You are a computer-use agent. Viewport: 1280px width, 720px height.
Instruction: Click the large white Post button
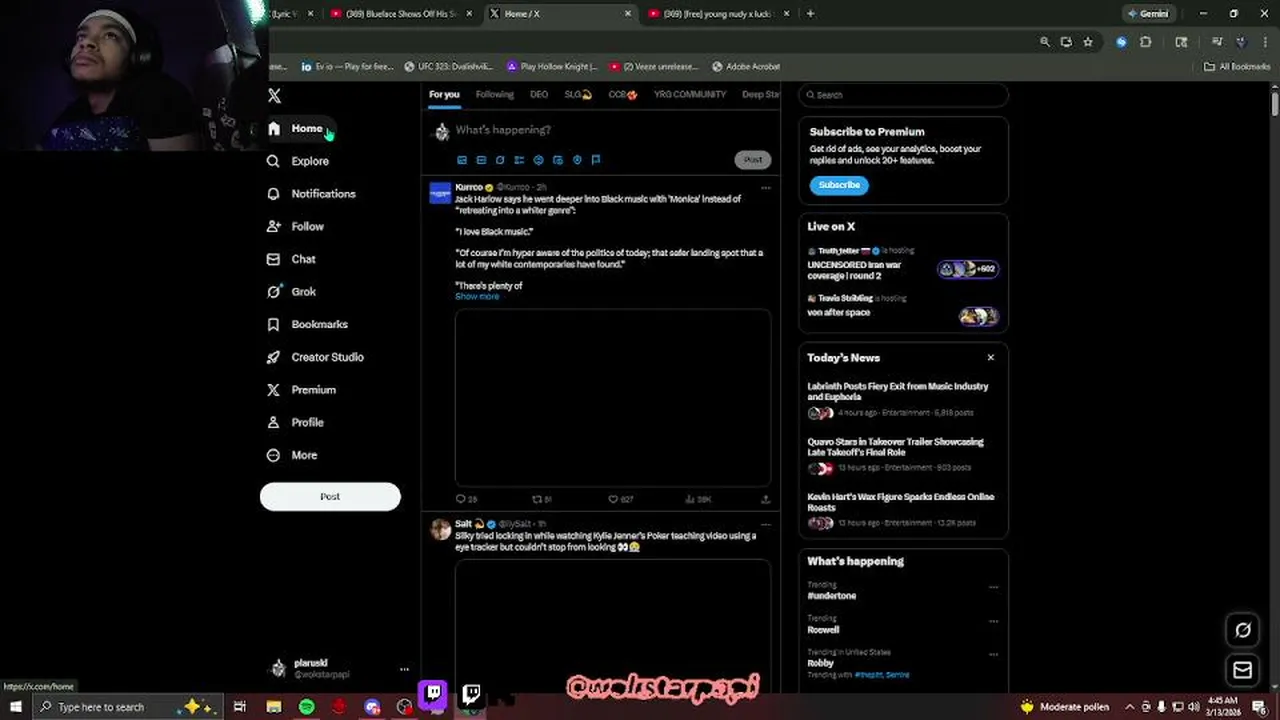(x=330, y=496)
